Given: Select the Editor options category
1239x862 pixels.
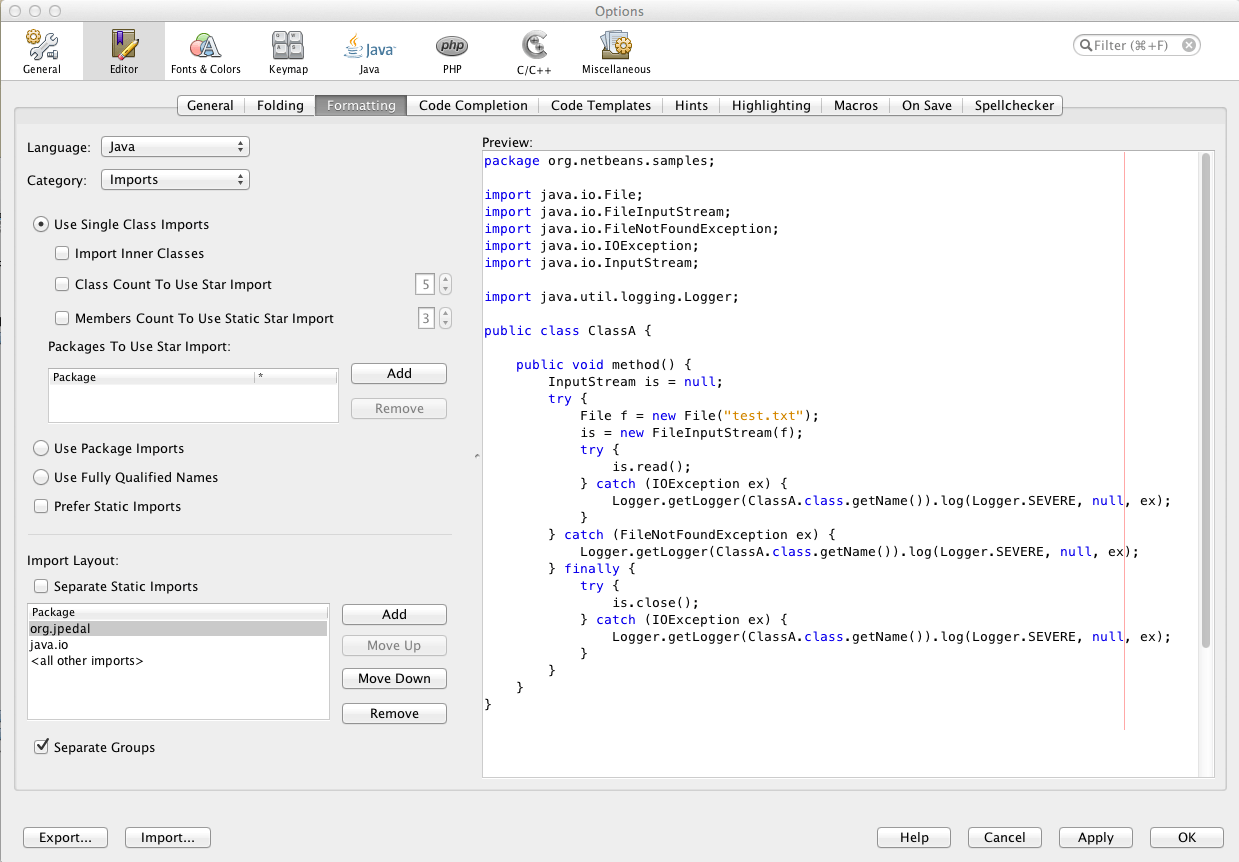Looking at the screenshot, I should (124, 51).
